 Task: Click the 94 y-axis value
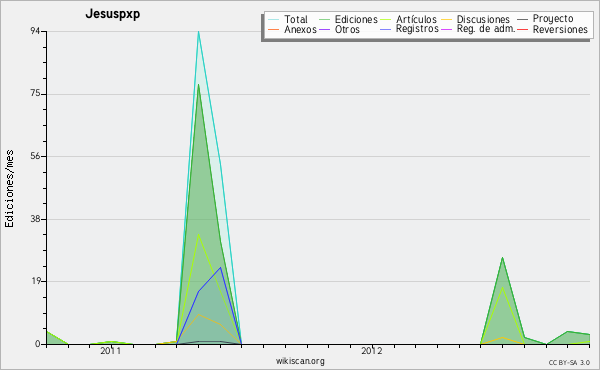[36, 31]
